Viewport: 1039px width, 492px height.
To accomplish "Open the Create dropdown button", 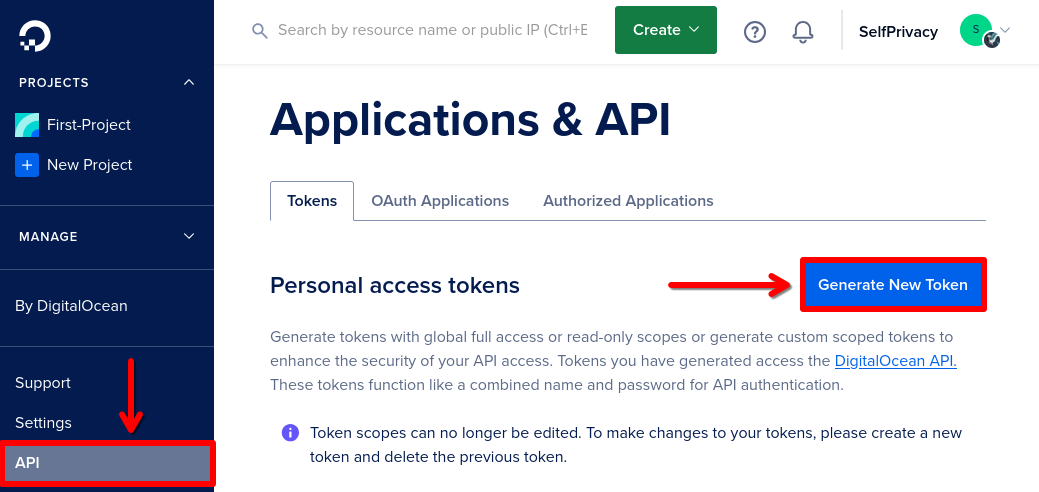I will click(666, 30).
